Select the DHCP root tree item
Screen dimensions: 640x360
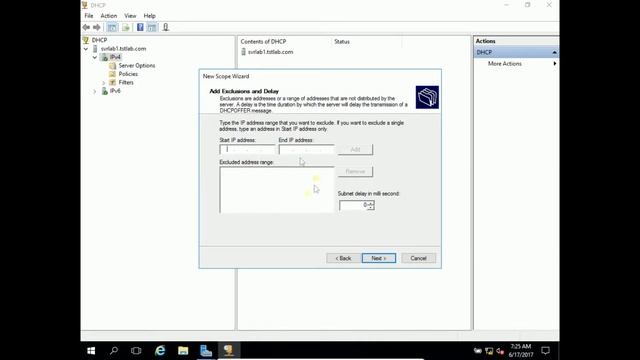tap(99, 40)
